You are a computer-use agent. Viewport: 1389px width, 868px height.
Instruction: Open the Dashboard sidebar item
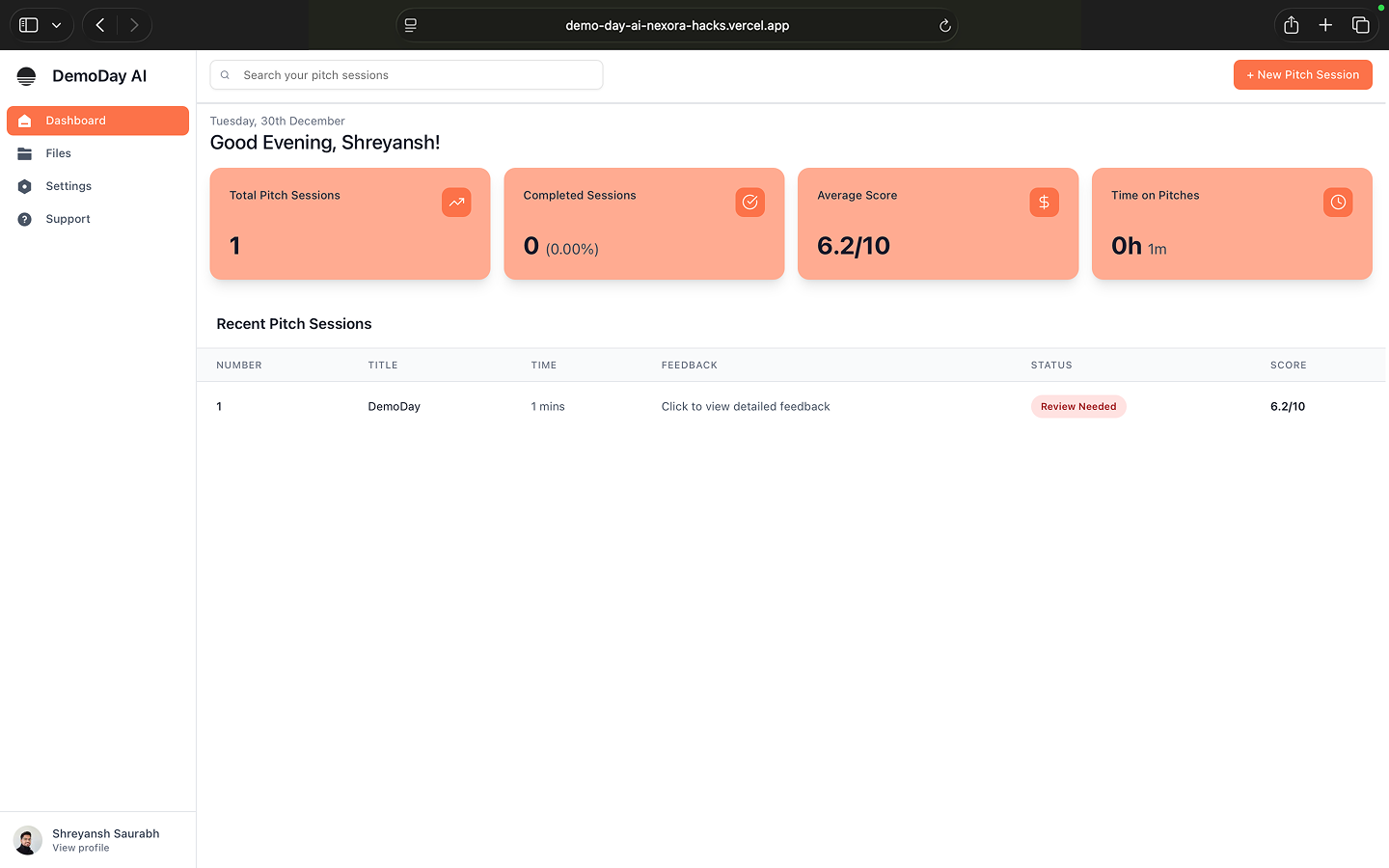click(97, 121)
